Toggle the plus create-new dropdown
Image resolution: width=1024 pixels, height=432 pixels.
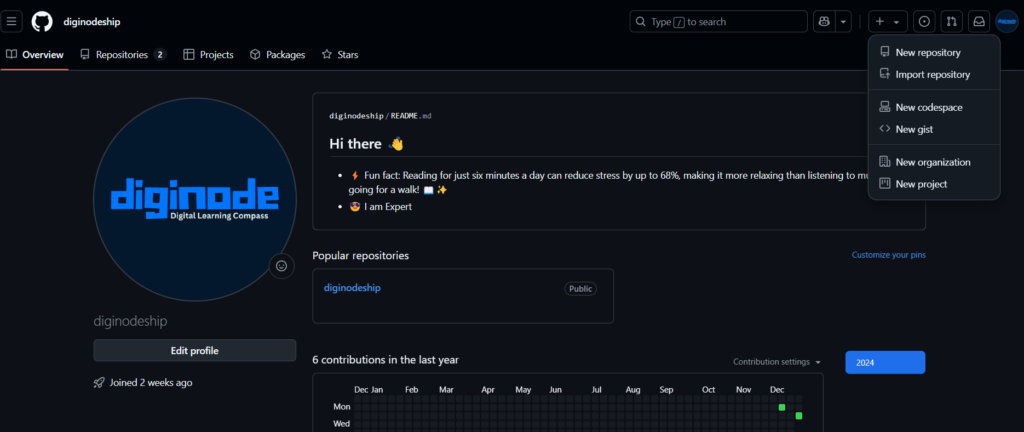(x=887, y=21)
